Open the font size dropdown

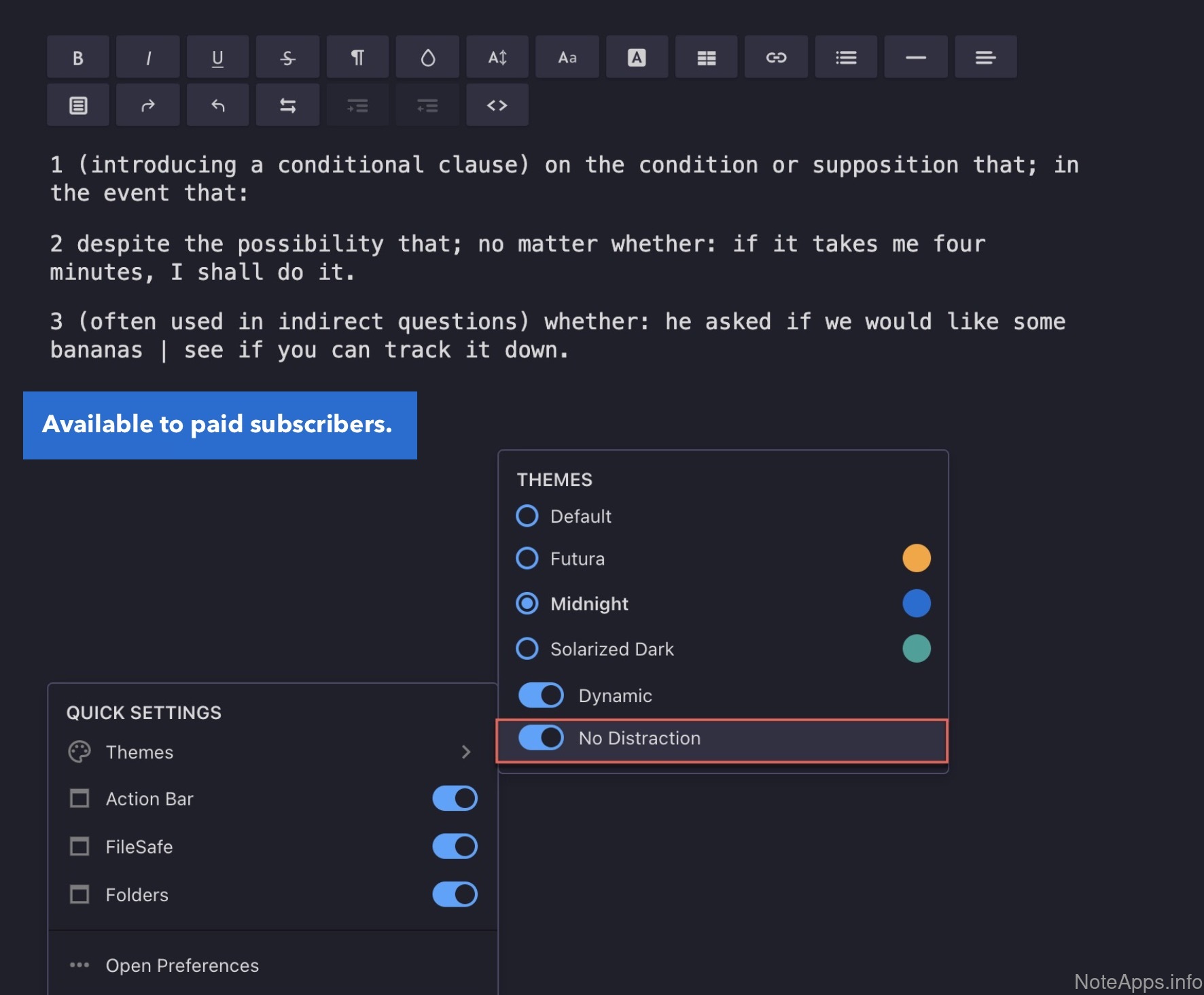click(497, 58)
